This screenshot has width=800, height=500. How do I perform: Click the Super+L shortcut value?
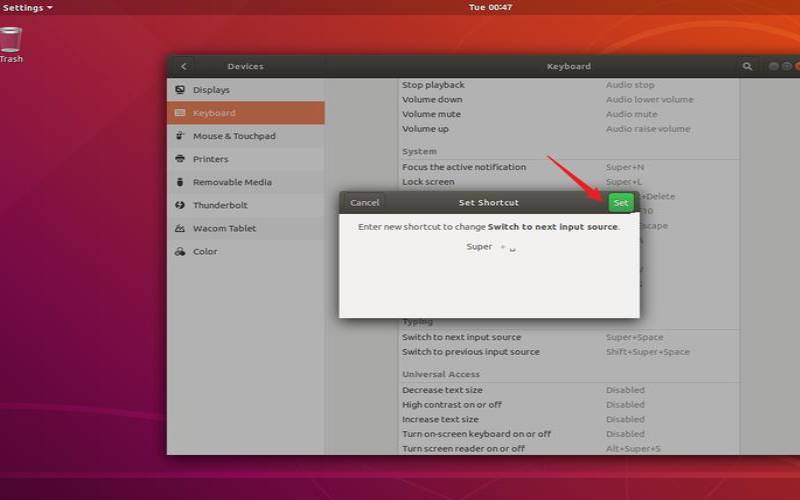click(624, 182)
